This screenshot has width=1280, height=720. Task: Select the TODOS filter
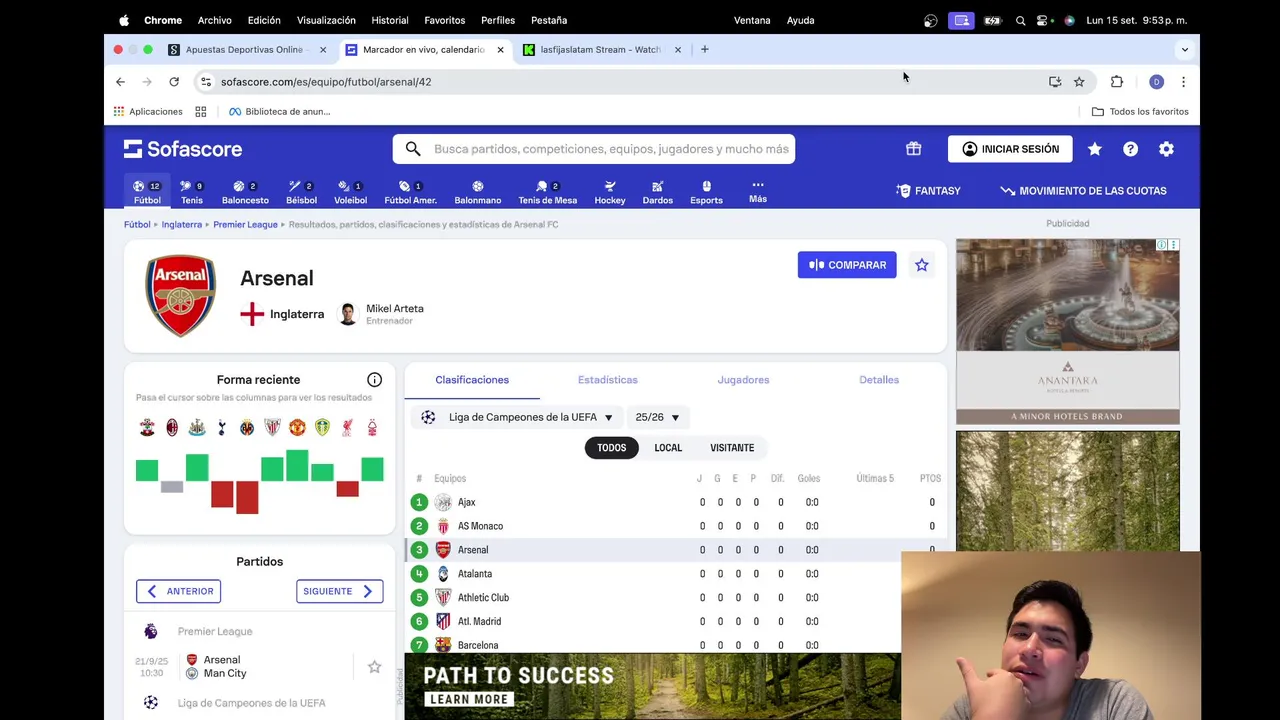611,448
